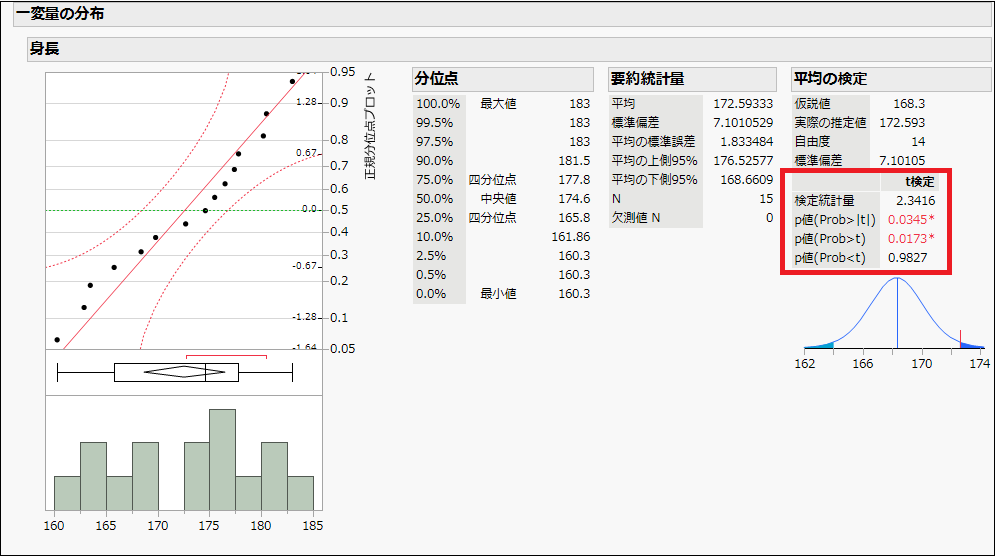
Task: Select the 中央値 row value 174.6
Action: tap(574, 199)
